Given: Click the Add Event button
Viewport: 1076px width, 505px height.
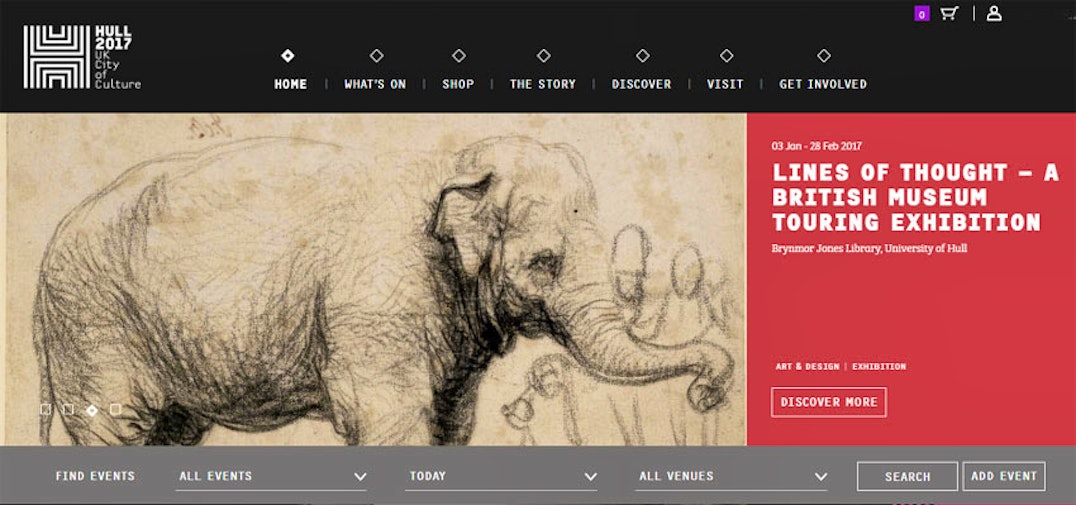Looking at the screenshot, I should coord(1004,476).
